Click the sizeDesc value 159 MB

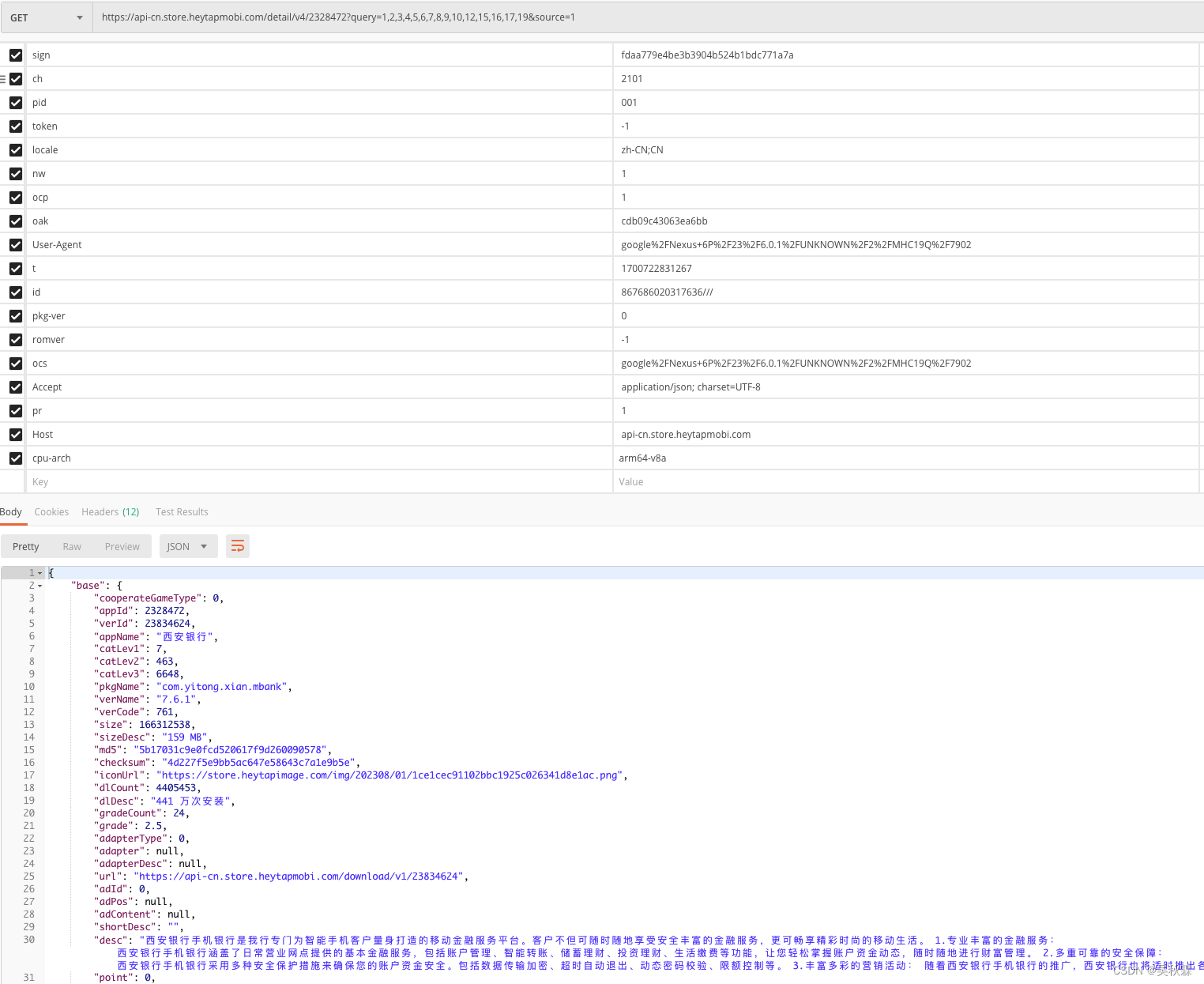click(x=184, y=737)
